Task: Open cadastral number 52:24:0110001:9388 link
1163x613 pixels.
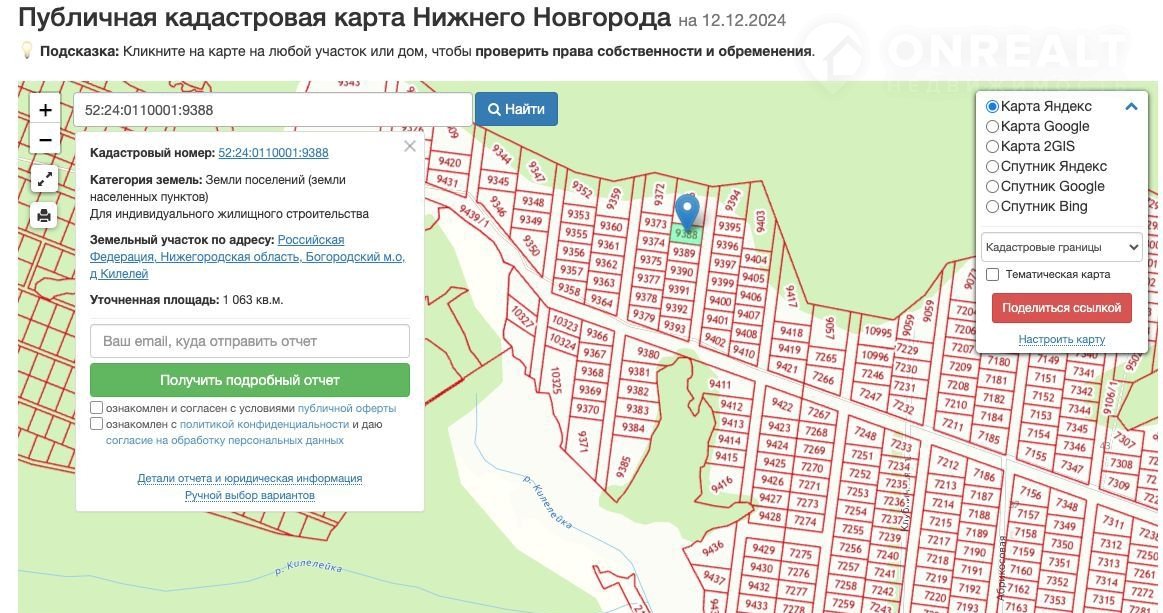Action: click(273, 153)
